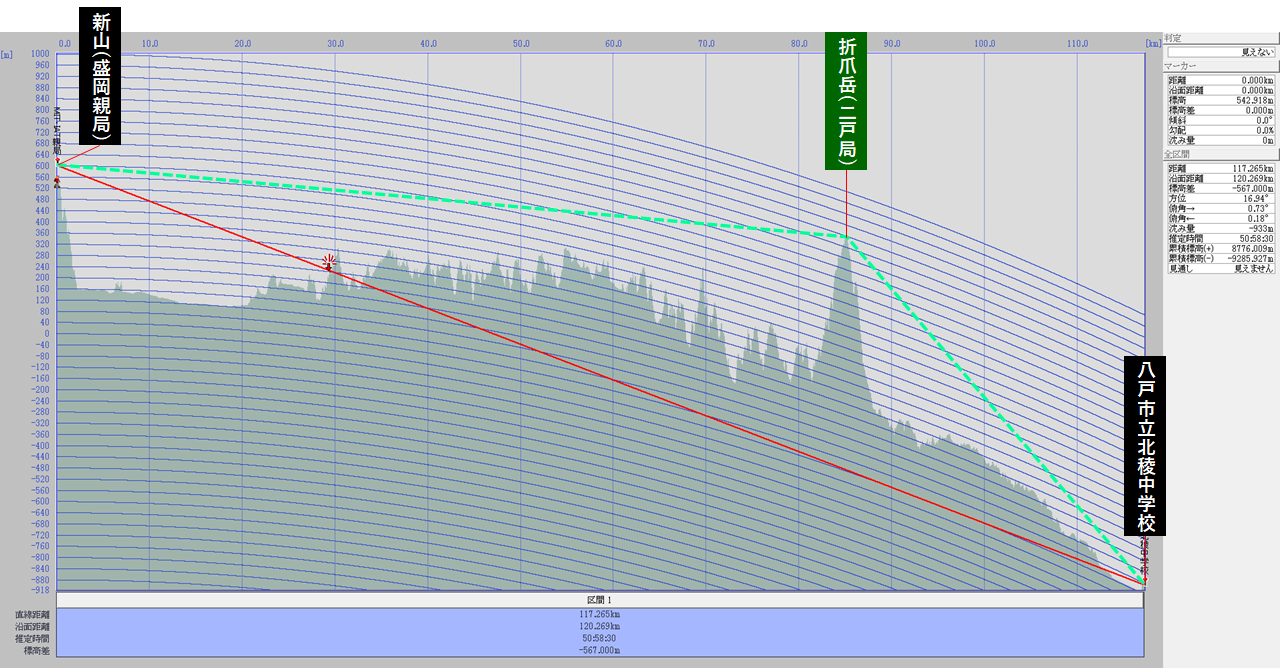Viewport: 1280px width, 668px height.
Task: Select the 累積標高(+) 8776.009m row
Action: (1221, 248)
